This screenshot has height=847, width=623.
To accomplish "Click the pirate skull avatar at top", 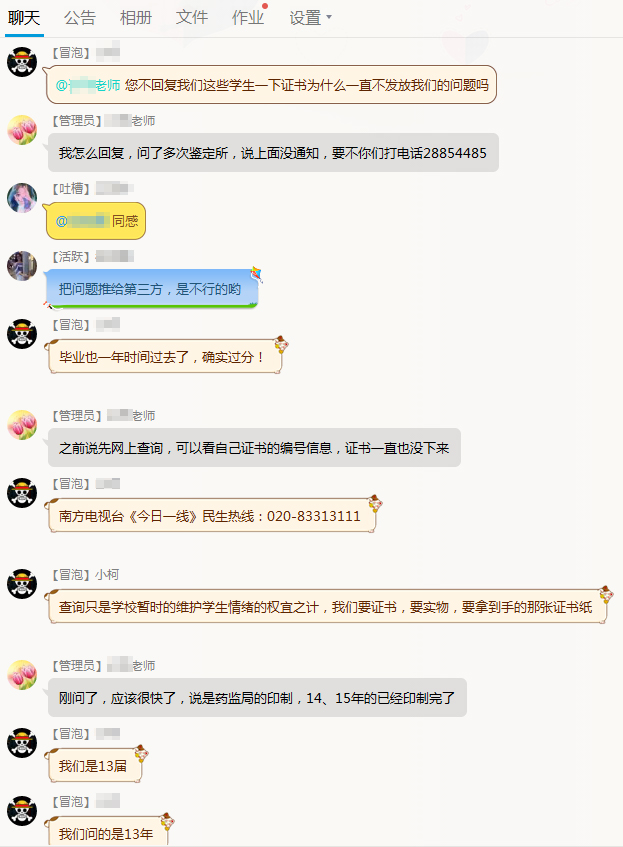I will coord(22,62).
